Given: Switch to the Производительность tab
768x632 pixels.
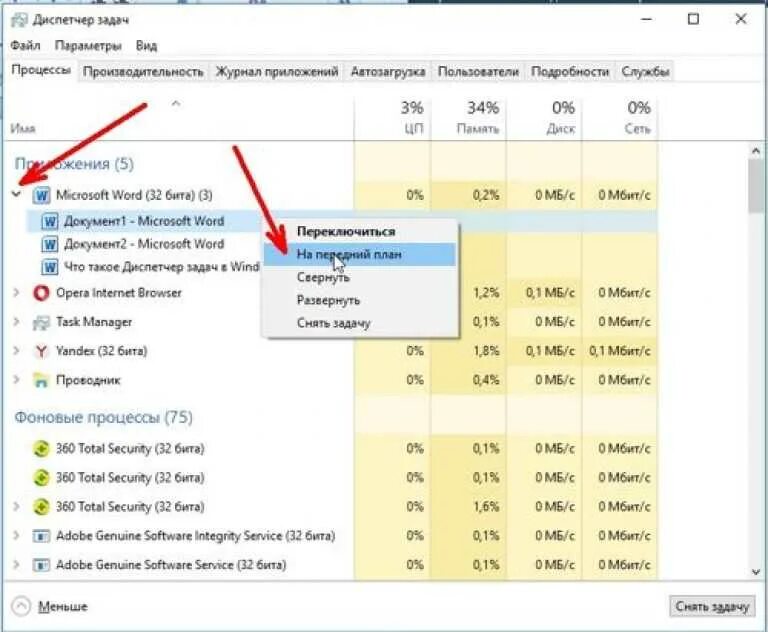Looking at the screenshot, I should [143, 72].
